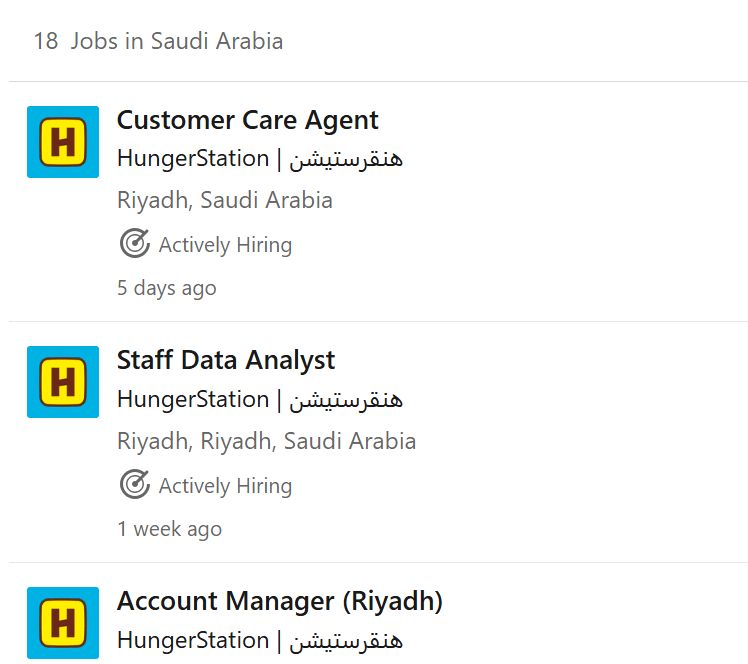
Task: Click the 18 Jobs in Saudi Arabia heading
Action: tap(158, 41)
